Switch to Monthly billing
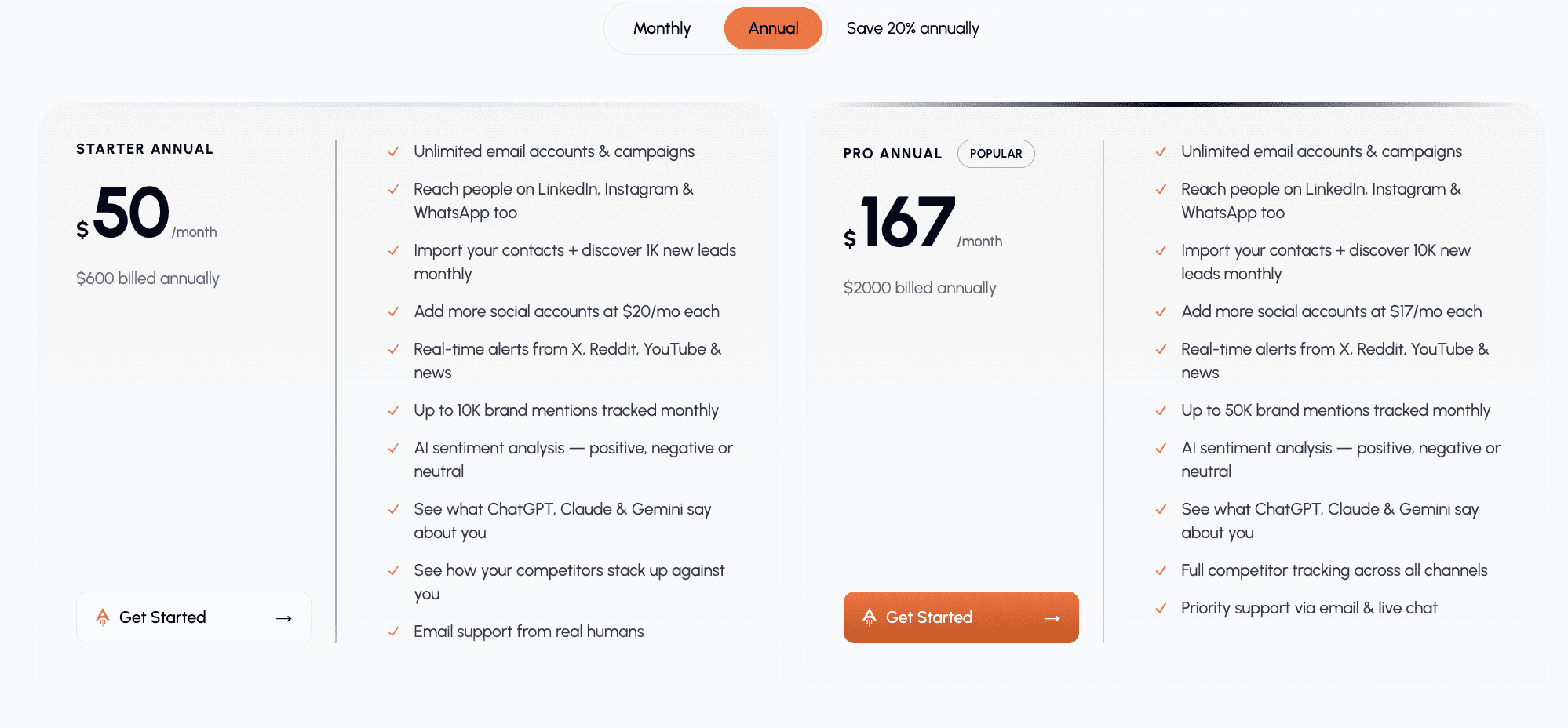This screenshot has width=1568, height=728. coord(662,29)
